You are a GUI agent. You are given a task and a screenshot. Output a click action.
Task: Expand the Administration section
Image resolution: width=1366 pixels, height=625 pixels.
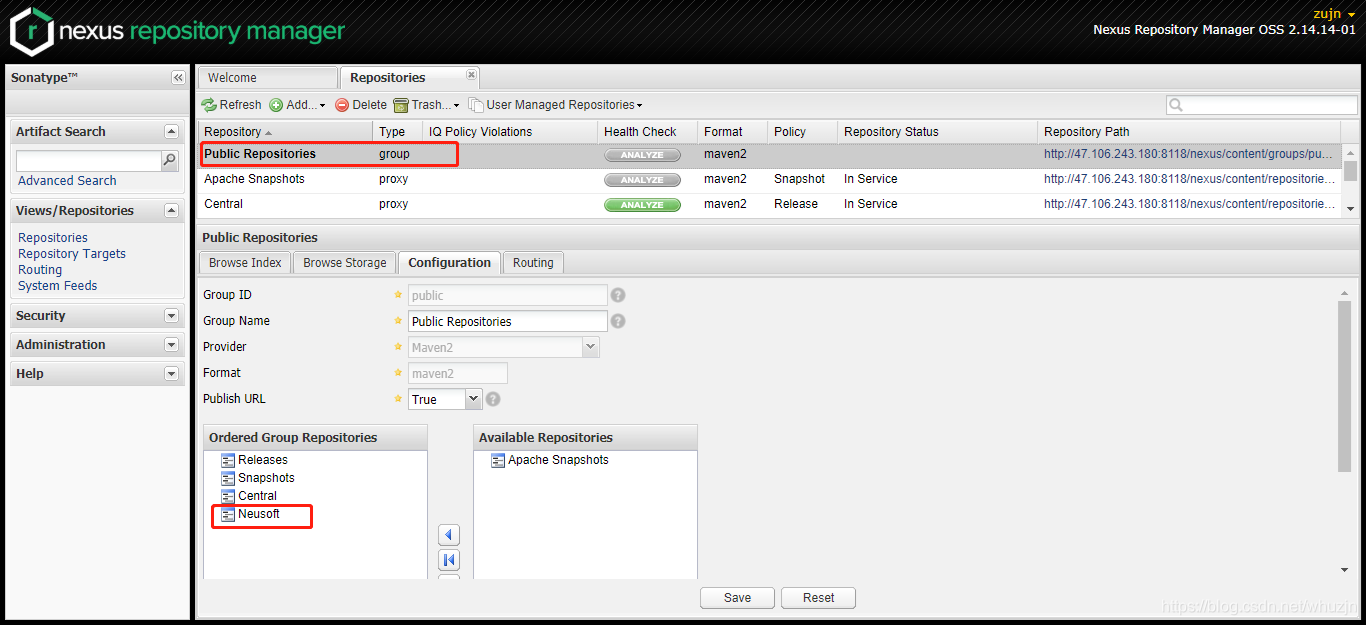pos(171,345)
